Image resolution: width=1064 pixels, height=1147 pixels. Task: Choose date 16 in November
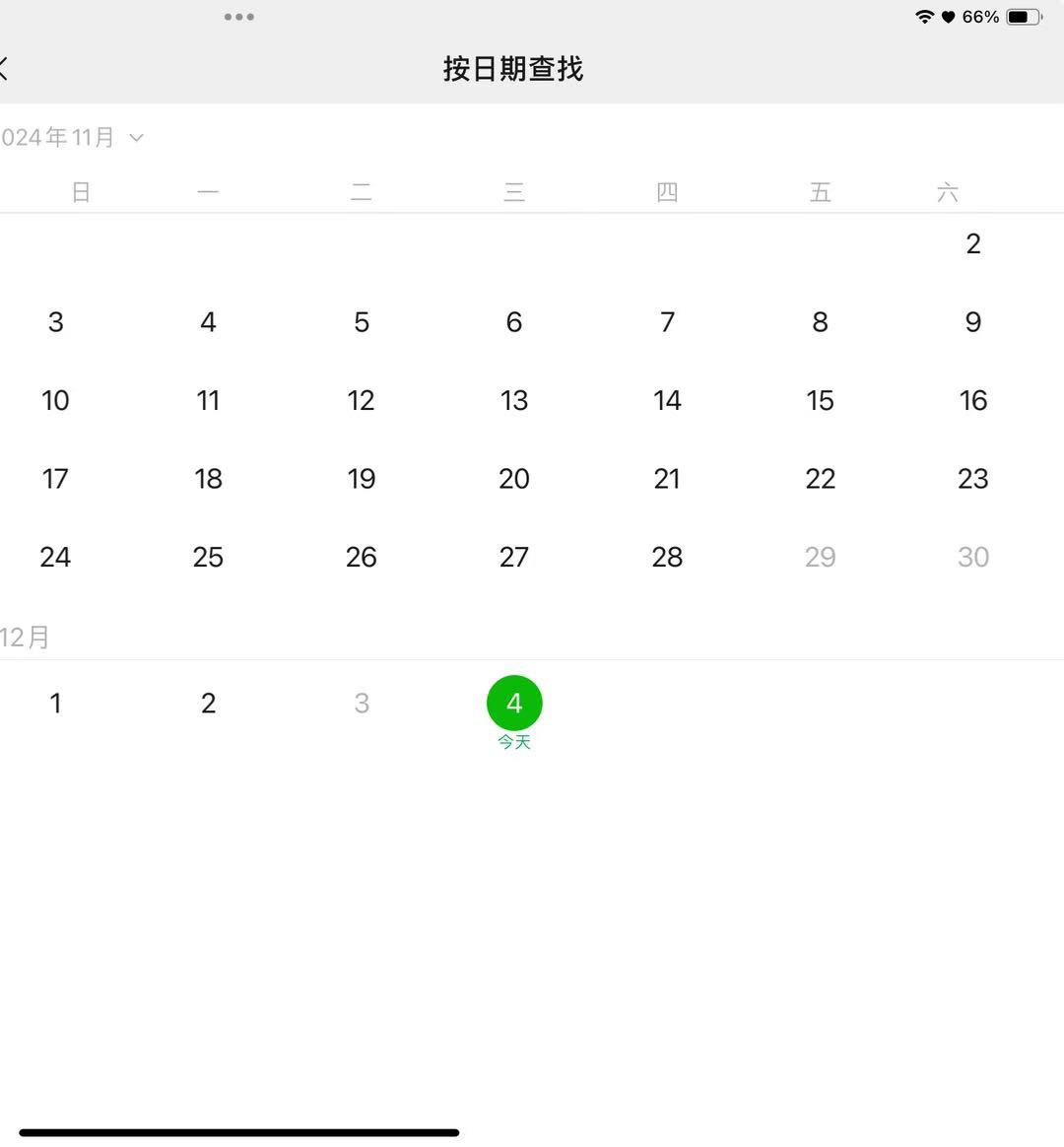pos(972,400)
